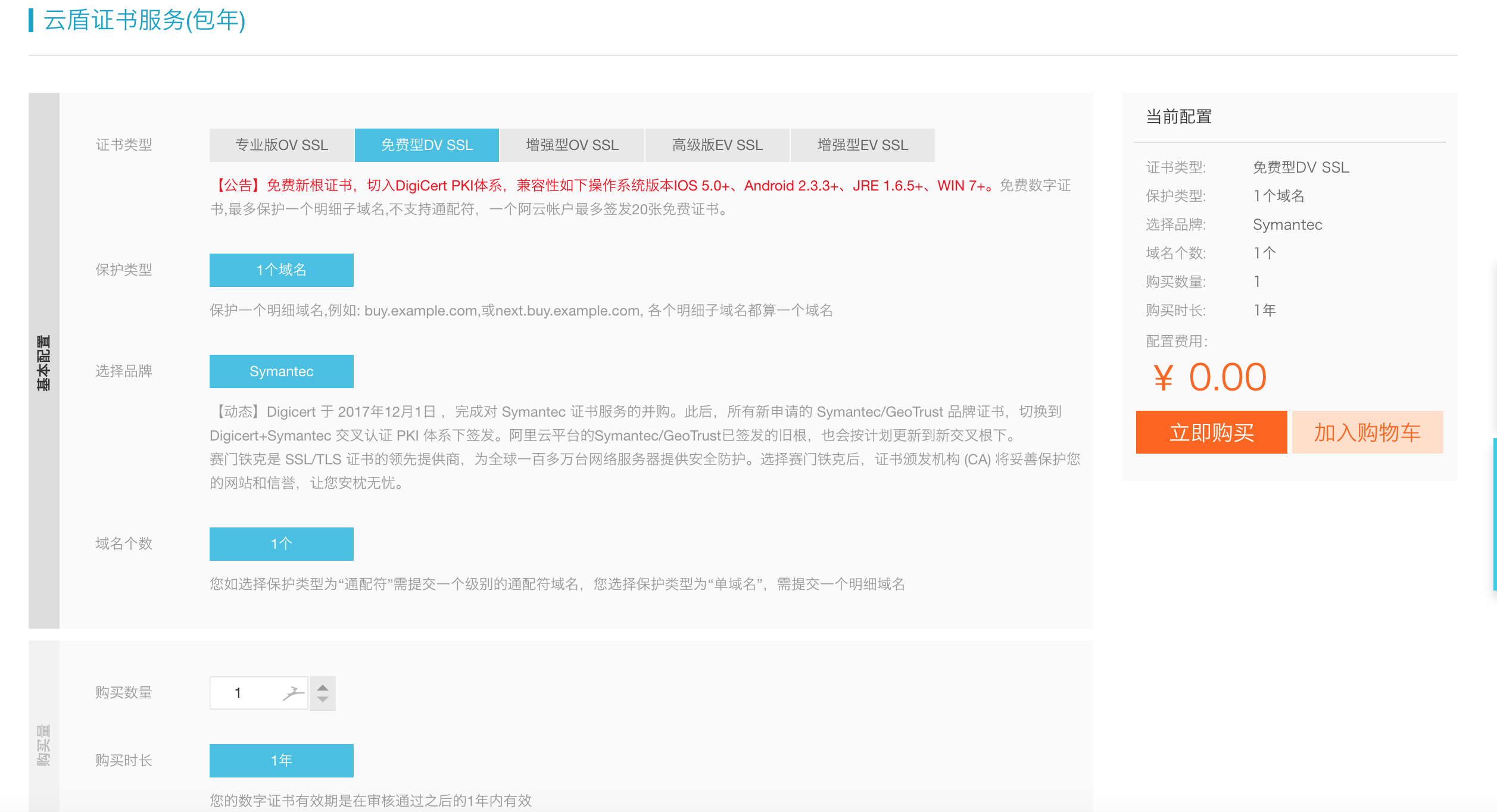Click the 1年 value in current configuration
This screenshot has width=1497, height=812.
tap(1265, 311)
